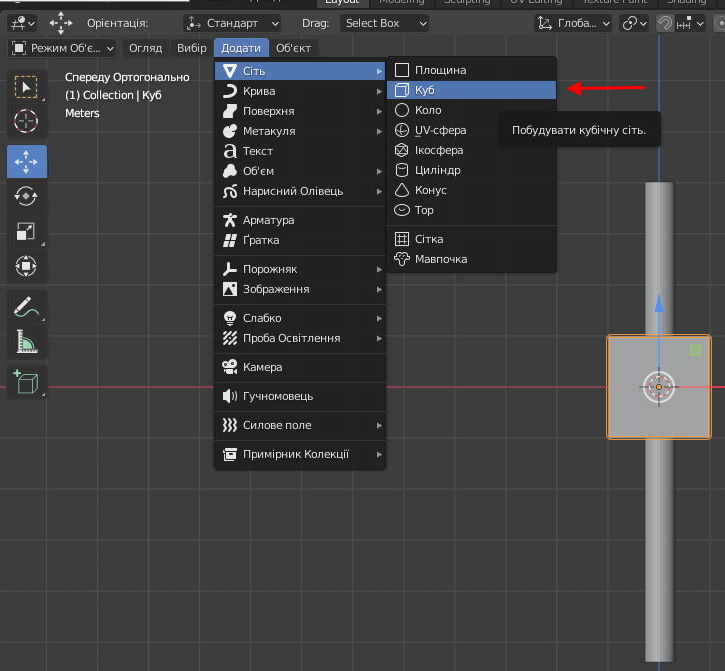Add a Гучномовець speaker object
The image size is (725, 671).
click(301, 396)
